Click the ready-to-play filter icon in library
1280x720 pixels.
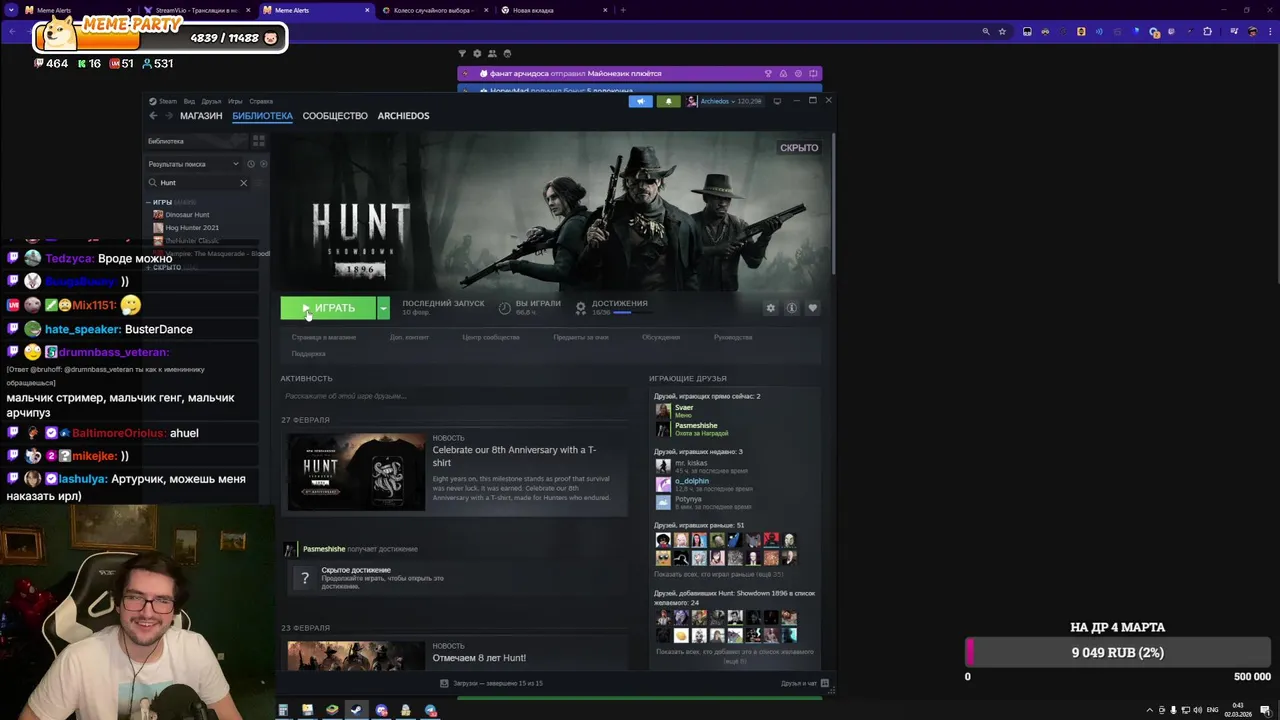pos(263,164)
